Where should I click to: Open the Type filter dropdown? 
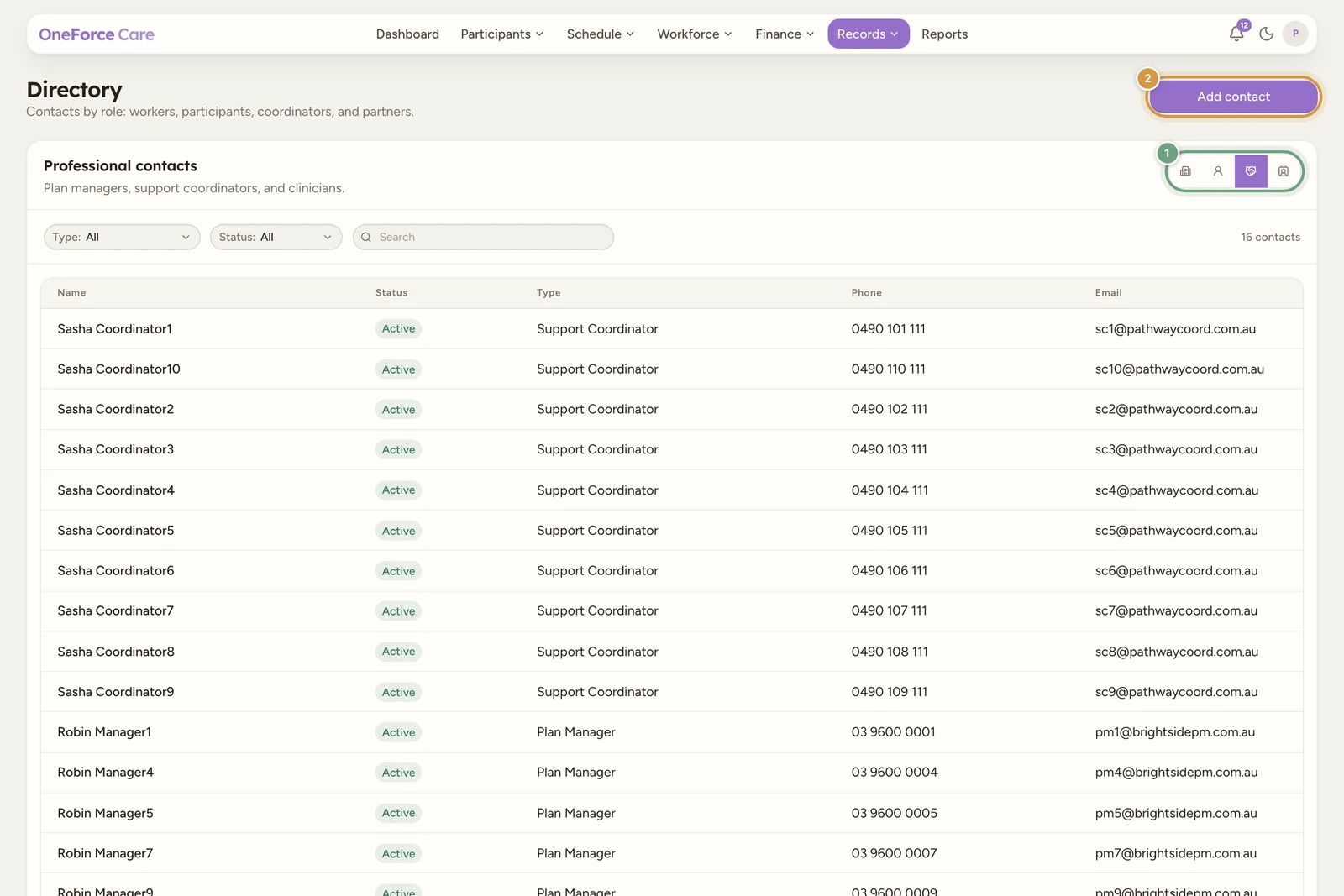[122, 238]
